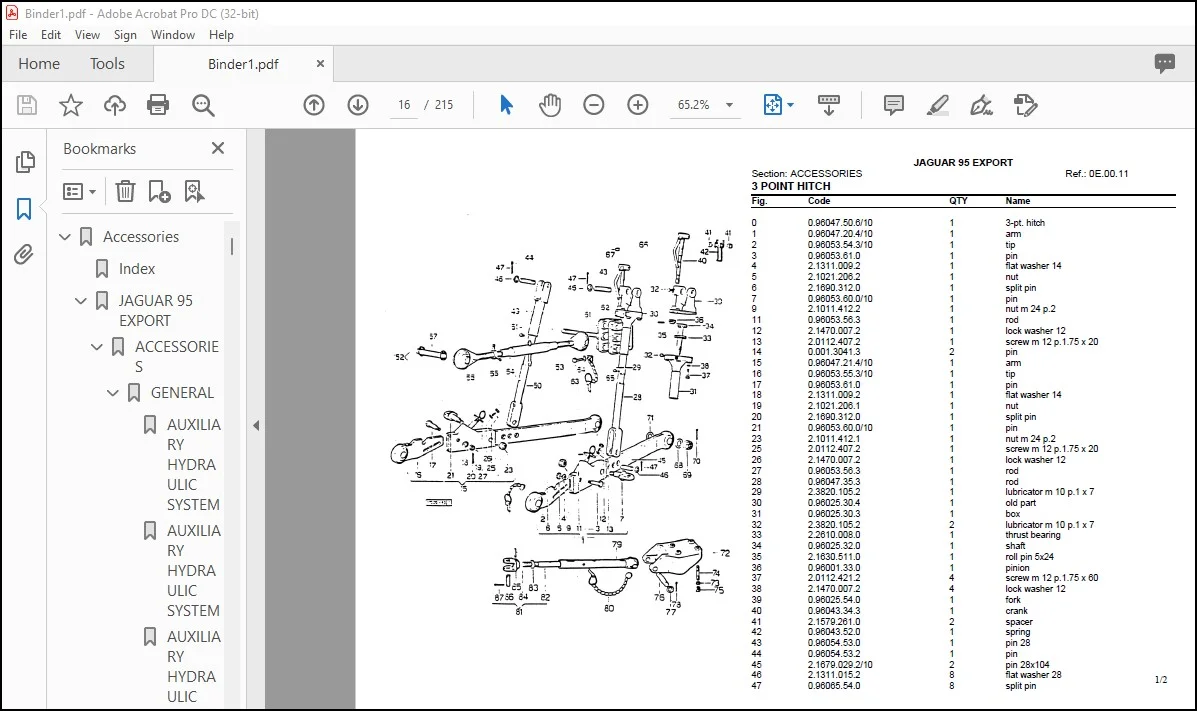The height and width of the screenshot is (711, 1197).
Task: Open the Help menu
Action: [221, 34]
